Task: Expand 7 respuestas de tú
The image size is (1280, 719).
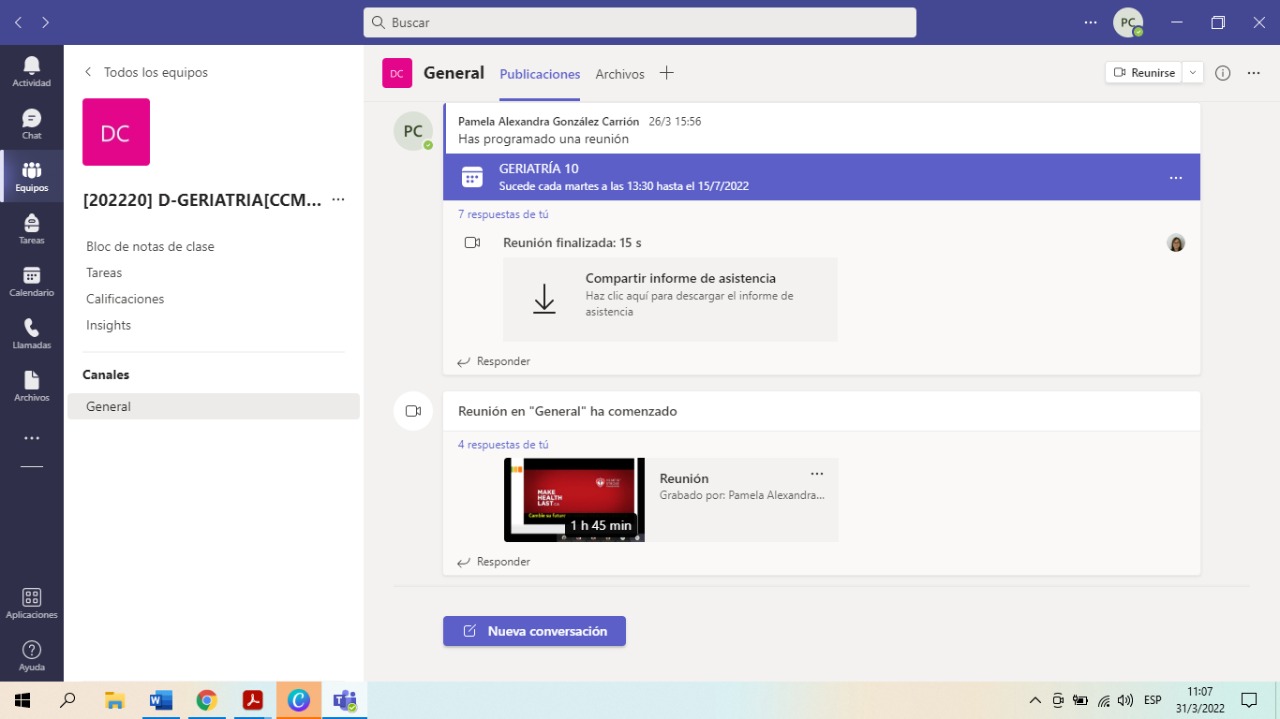Action: [x=503, y=214]
